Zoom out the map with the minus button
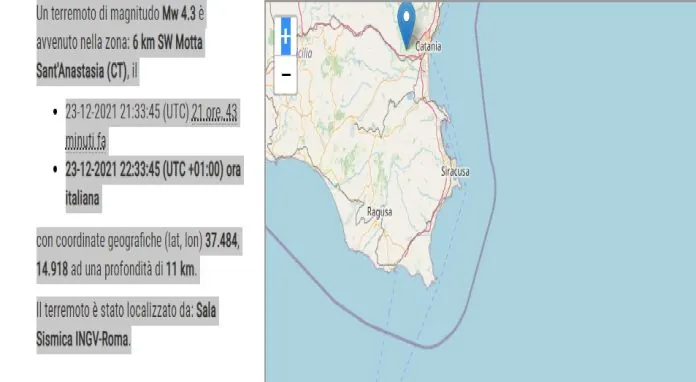This screenshot has height=382, width=696. pyautogui.click(x=285, y=75)
